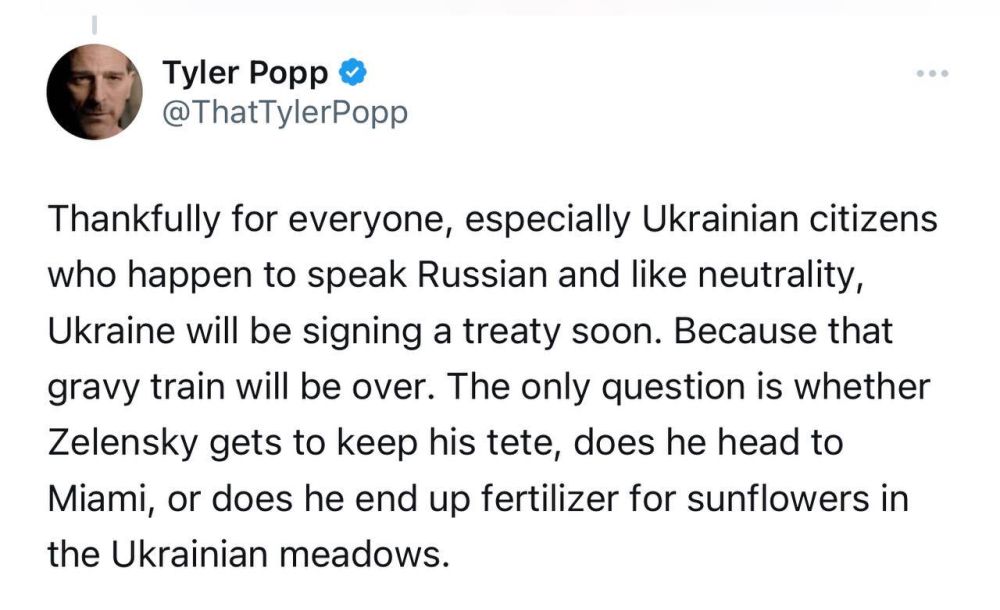
Task: Select the verified checkmark to view verification info
Action: click(352, 71)
